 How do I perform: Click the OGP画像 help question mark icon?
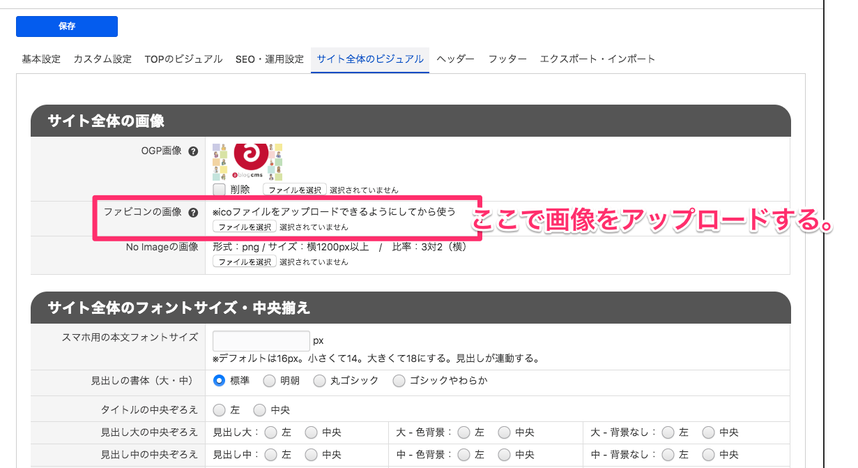tap(193, 151)
